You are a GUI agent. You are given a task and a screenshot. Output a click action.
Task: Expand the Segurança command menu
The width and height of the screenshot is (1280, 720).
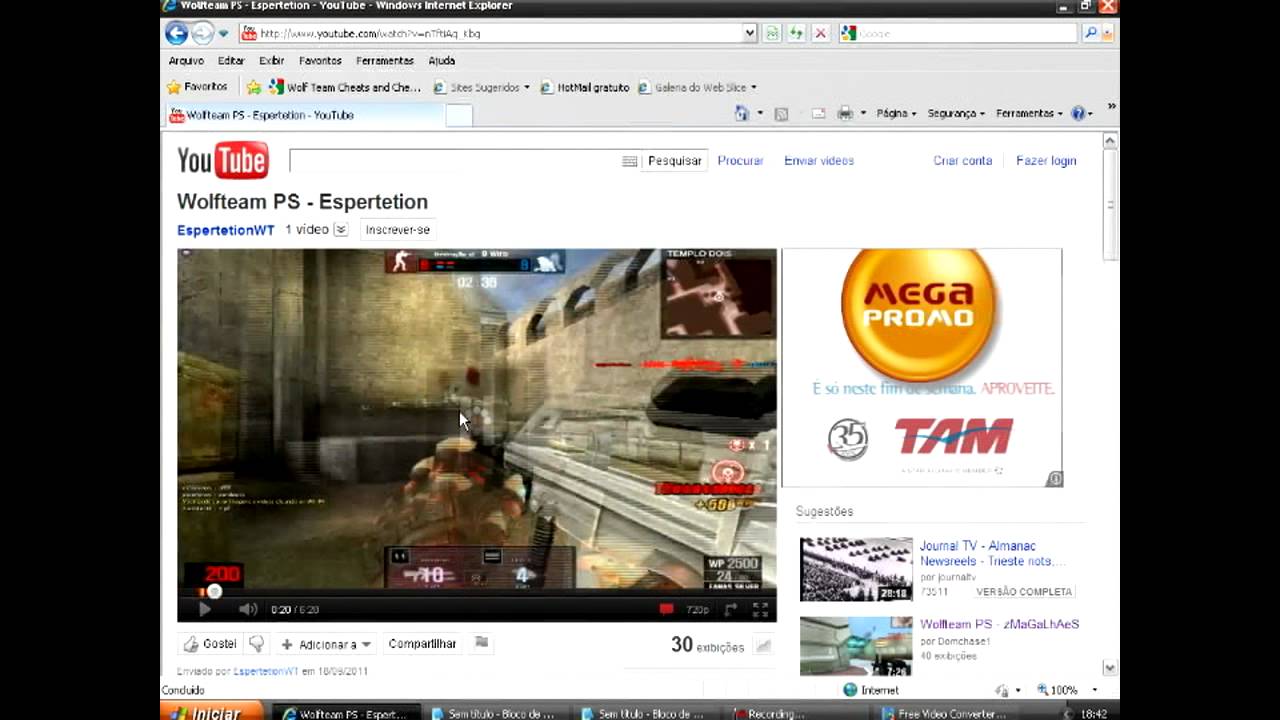coord(956,114)
